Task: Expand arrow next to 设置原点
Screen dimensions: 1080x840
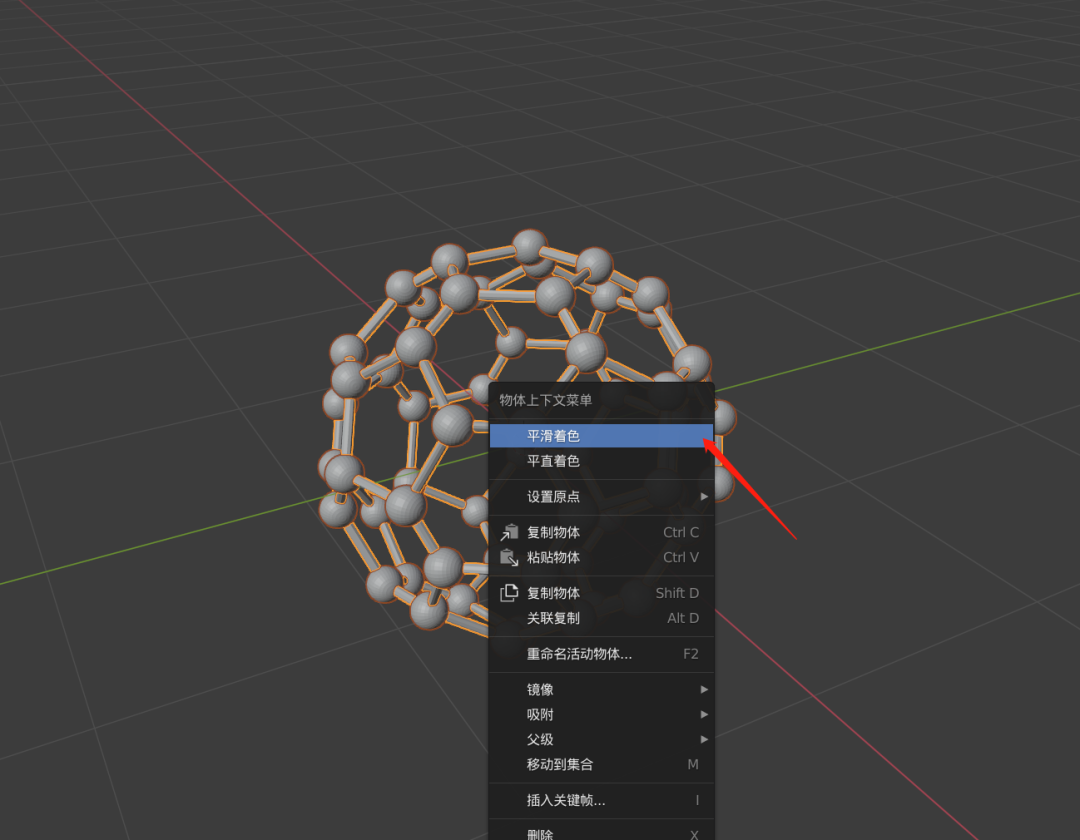Action: pyautogui.click(x=704, y=496)
